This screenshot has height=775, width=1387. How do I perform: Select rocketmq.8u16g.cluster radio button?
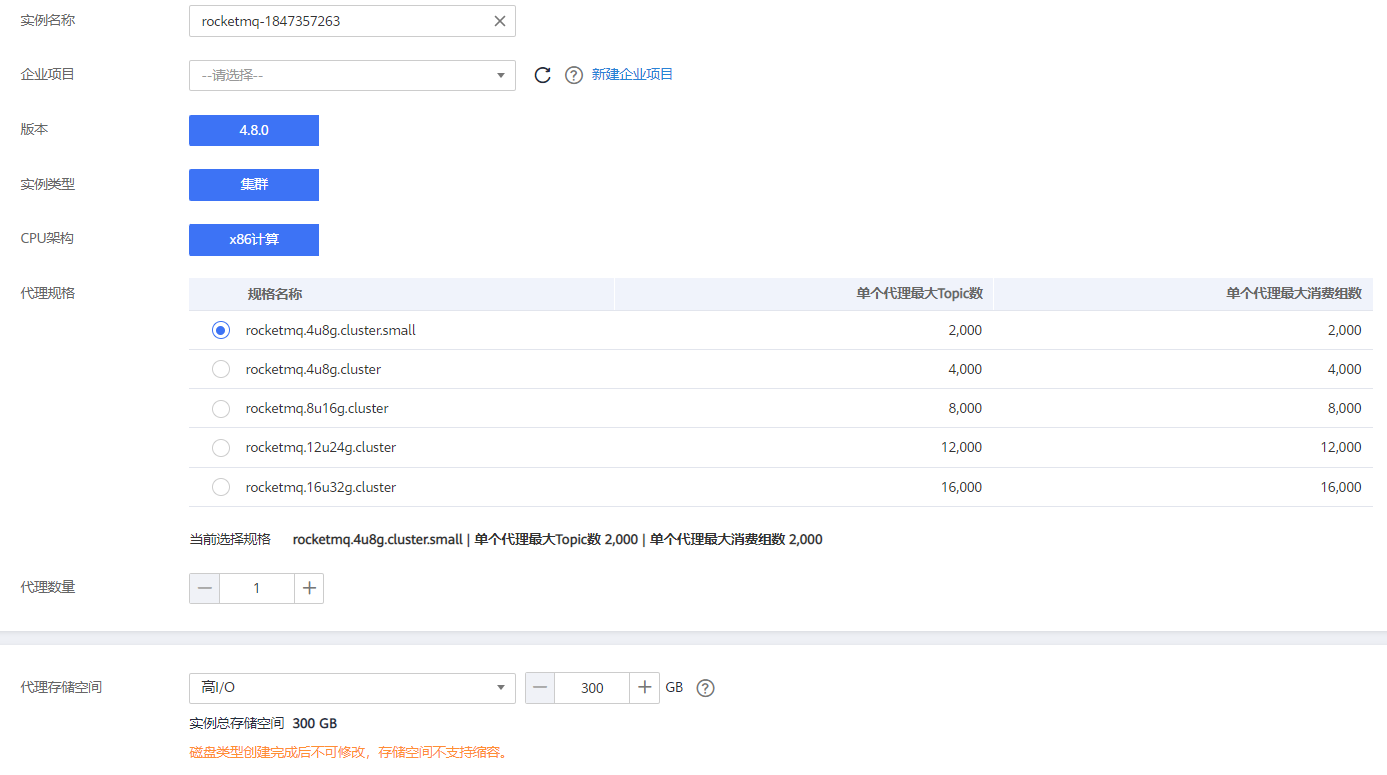pos(221,408)
